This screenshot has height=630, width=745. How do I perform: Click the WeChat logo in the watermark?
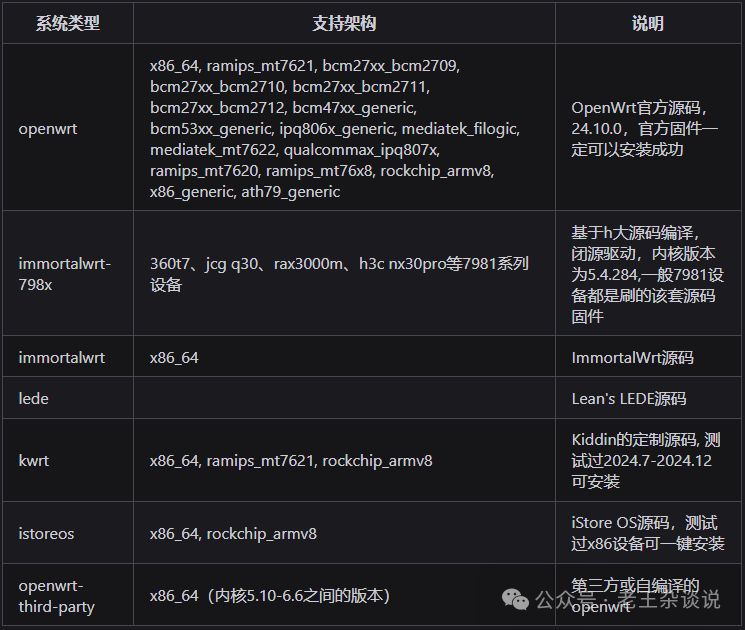tap(516, 598)
